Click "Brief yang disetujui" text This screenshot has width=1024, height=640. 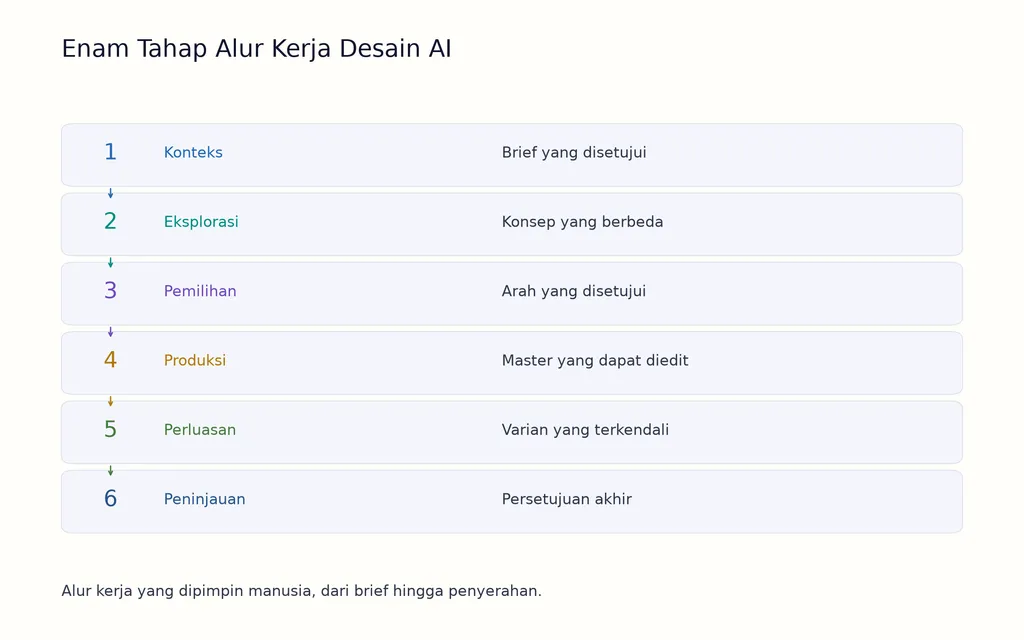tap(574, 153)
